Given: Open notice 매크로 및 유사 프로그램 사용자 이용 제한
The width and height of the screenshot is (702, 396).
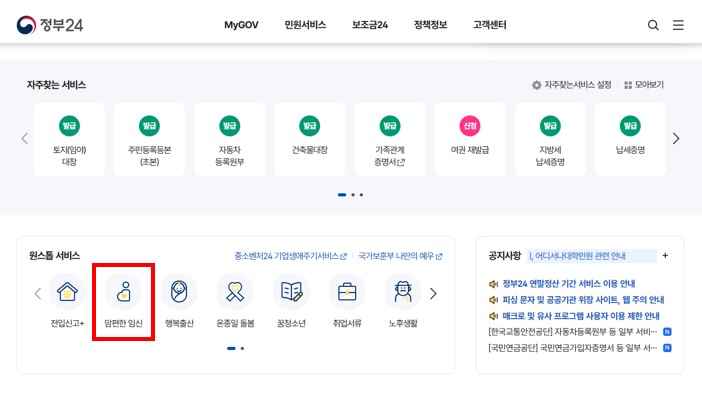Looking at the screenshot, I should tap(581, 316).
